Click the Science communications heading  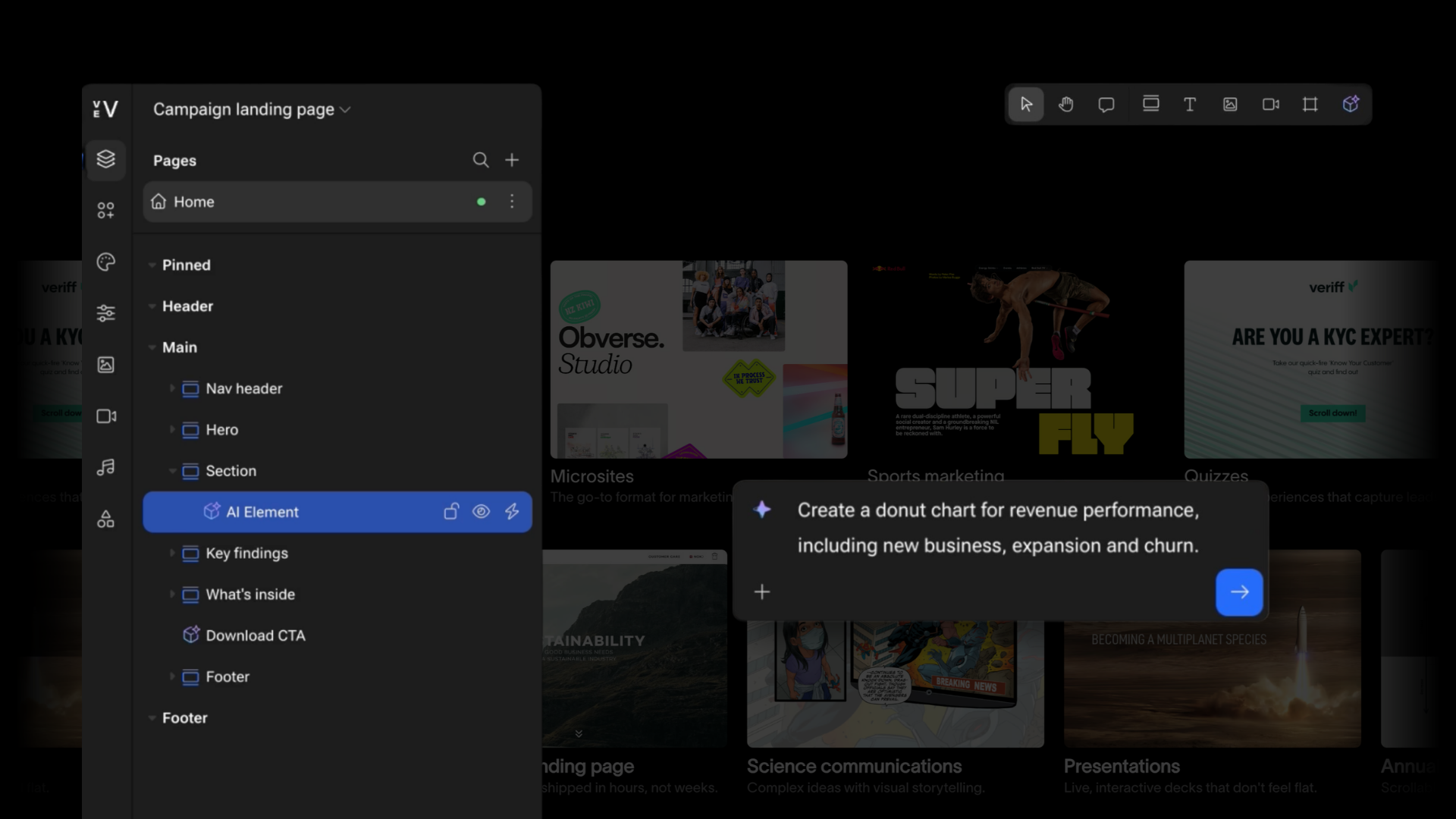[854, 766]
